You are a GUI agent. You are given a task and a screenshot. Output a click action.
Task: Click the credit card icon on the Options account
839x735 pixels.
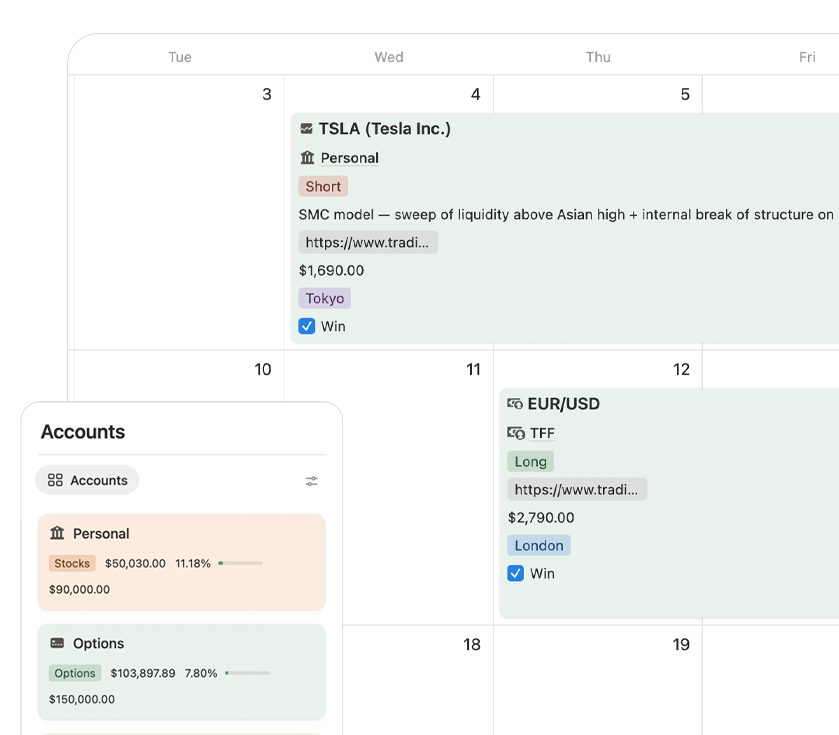tap(56, 643)
